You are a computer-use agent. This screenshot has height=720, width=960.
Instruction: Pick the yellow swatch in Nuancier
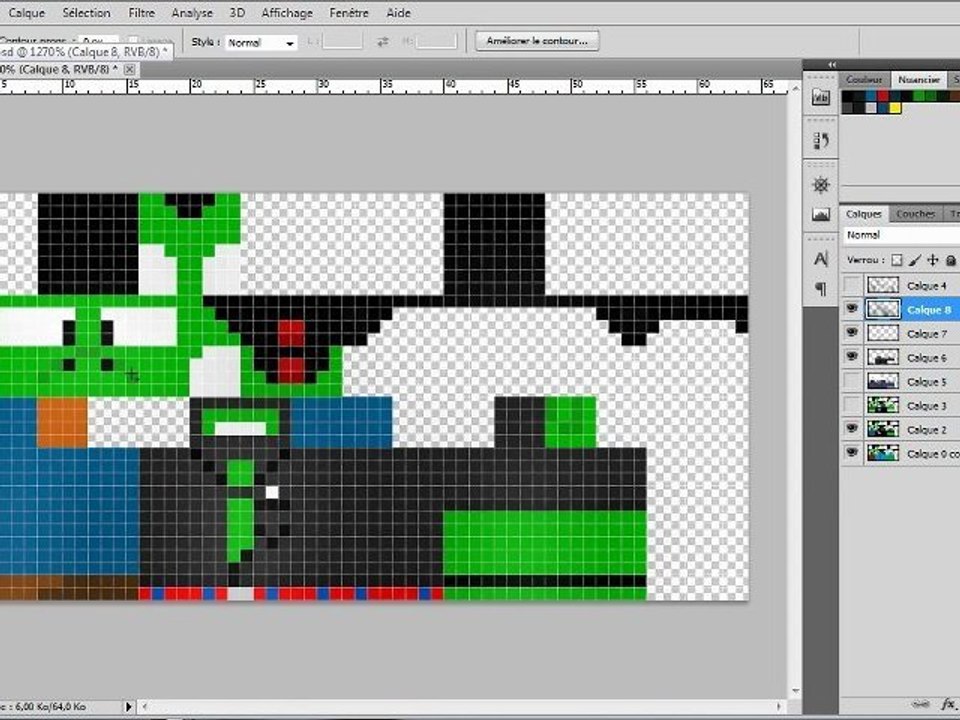[x=895, y=108]
